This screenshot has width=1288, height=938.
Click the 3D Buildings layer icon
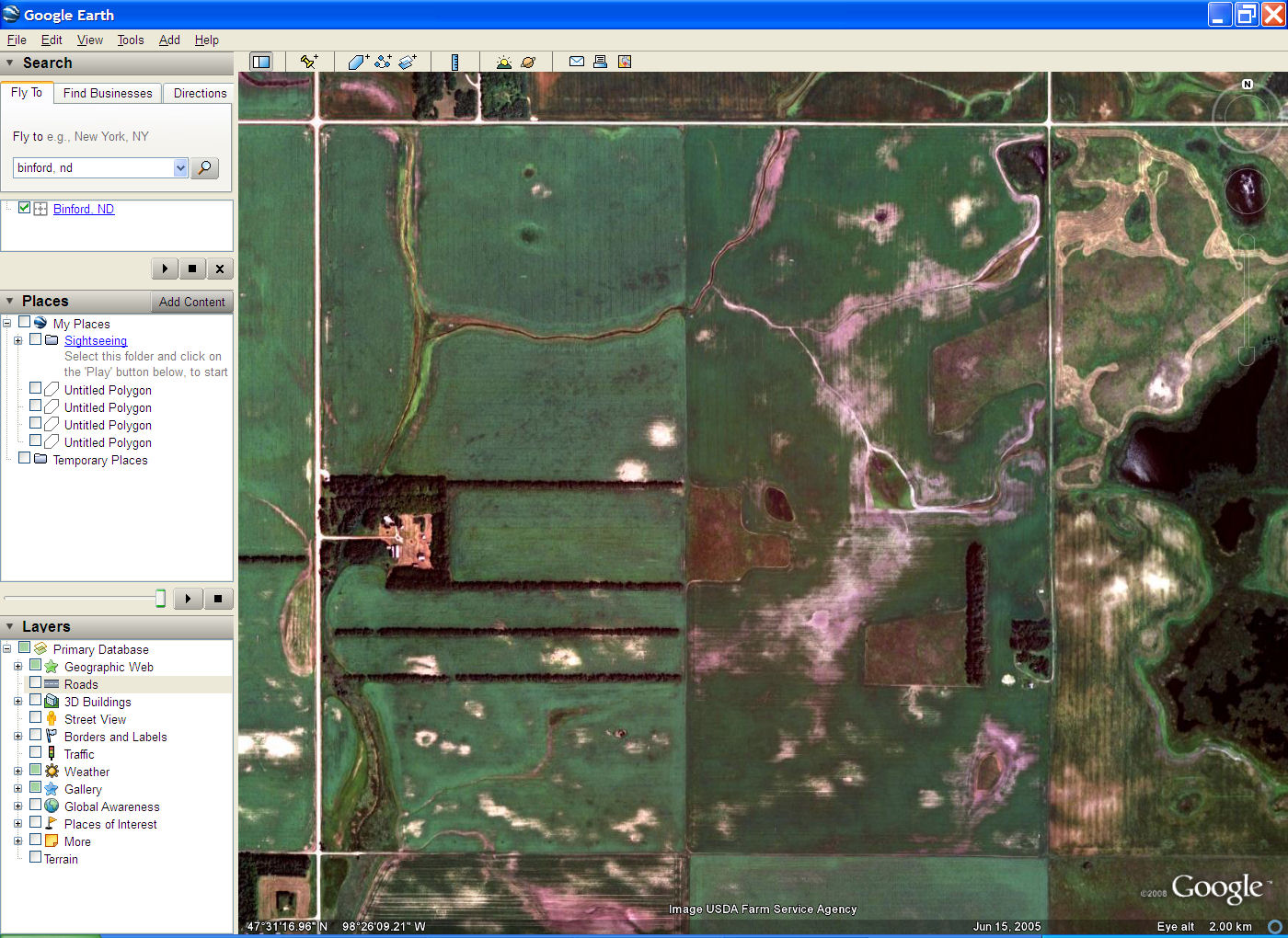click(52, 702)
